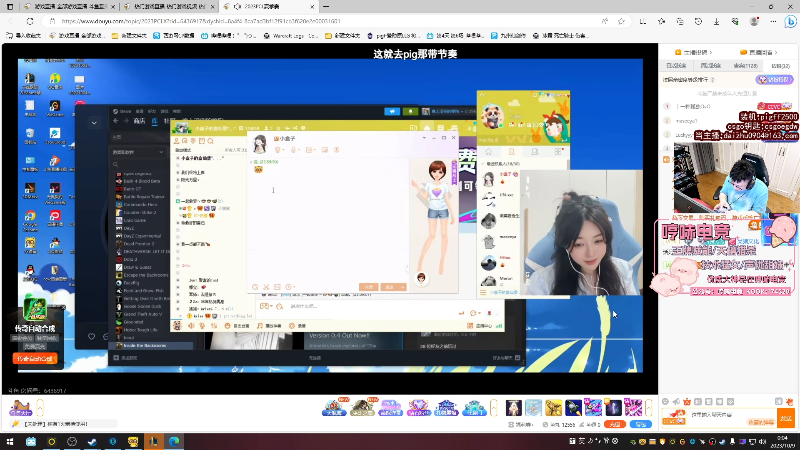Open the 导入收藏夹 bookmark
The image size is (800, 450).
pyautogui.click(x=23, y=36)
